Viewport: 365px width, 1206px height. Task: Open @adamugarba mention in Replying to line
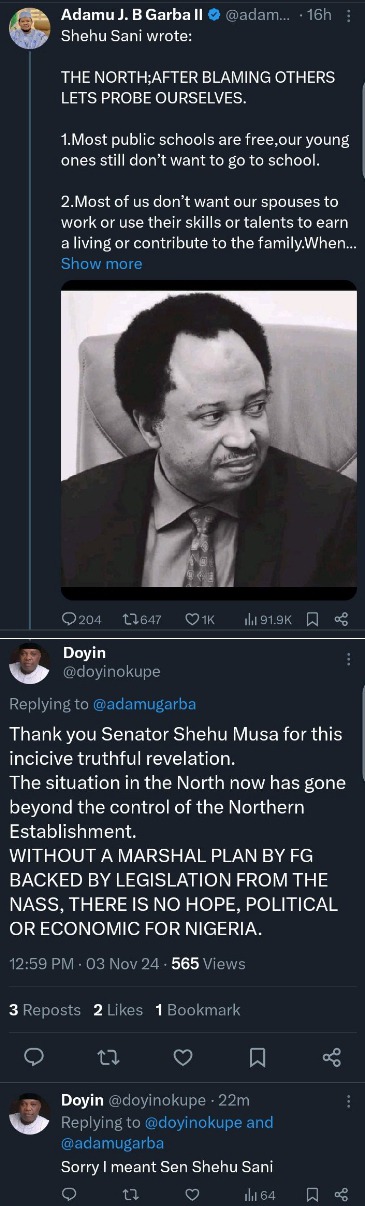pyautogui.click(x=147, y=704)
